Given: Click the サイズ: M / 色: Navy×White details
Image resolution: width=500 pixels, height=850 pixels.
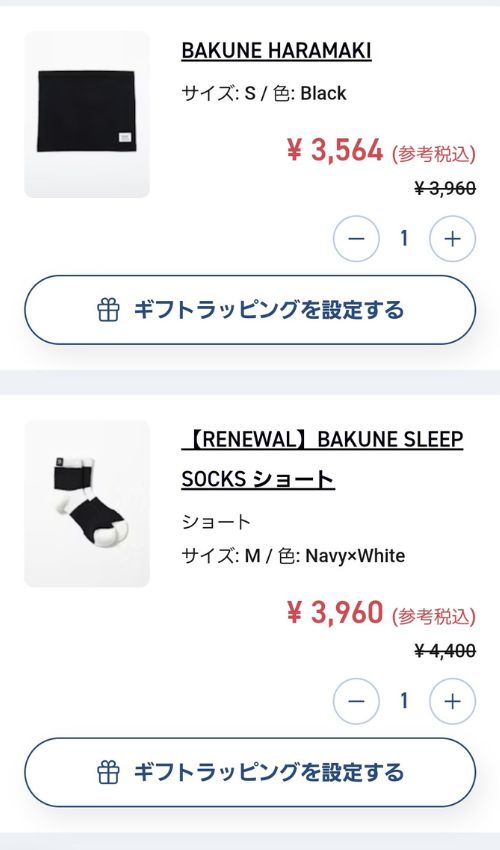Looking at the screenshot, I should pyautogui.click(x=293, y=556).
